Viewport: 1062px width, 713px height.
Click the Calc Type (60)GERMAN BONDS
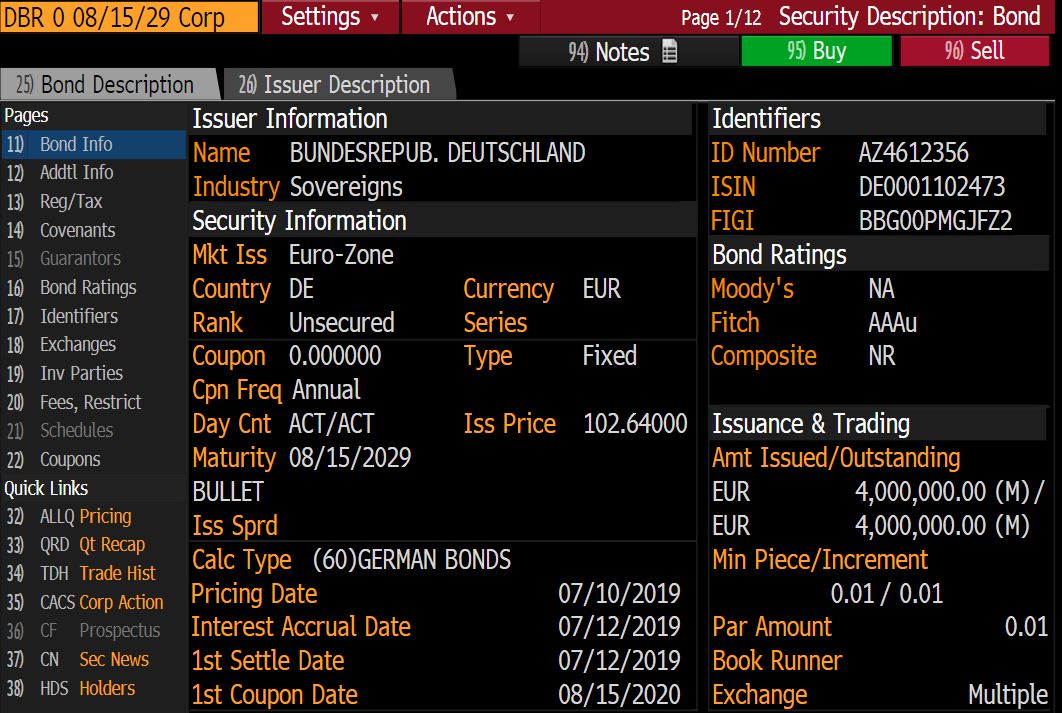(x=412, y=560)
